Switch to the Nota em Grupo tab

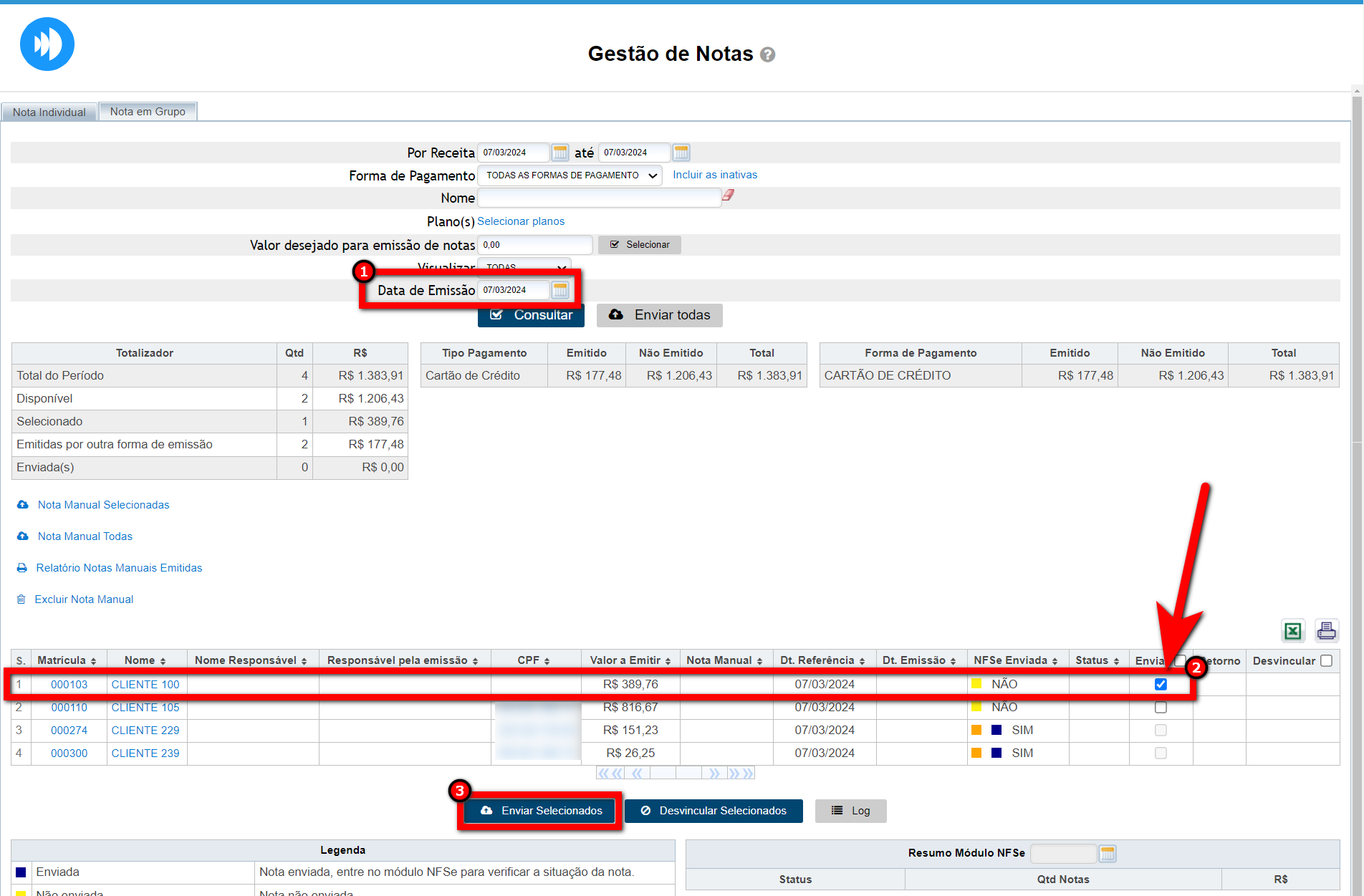[148, 112]
